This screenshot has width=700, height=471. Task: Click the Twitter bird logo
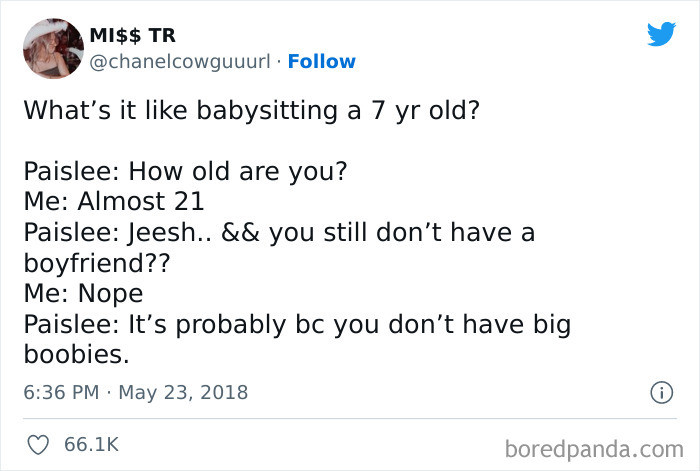661,34
